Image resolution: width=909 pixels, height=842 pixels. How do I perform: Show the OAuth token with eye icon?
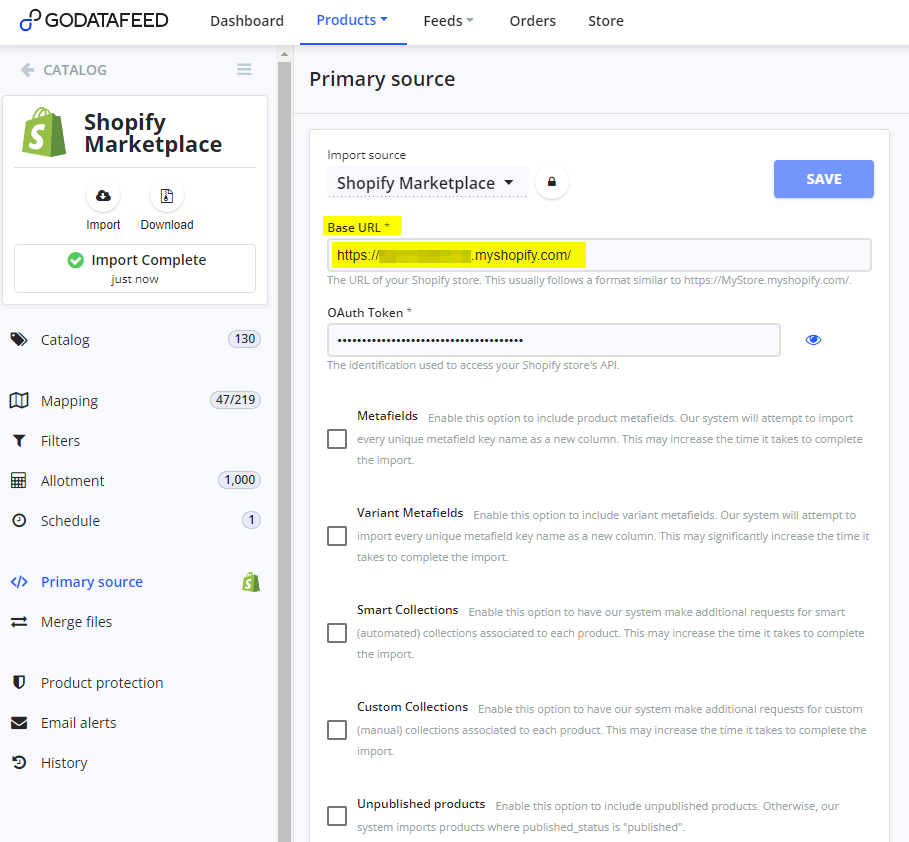coord(813,340)
